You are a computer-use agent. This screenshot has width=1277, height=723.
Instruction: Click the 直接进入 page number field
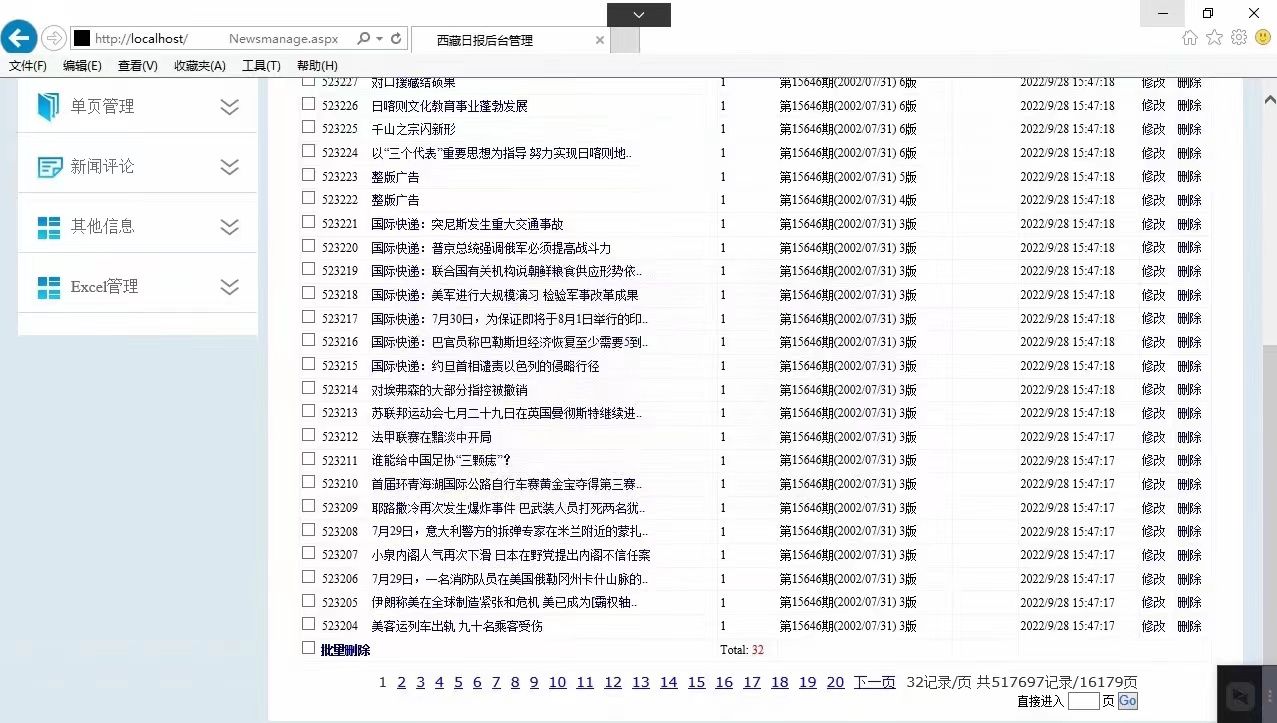tap(1083, 701)
